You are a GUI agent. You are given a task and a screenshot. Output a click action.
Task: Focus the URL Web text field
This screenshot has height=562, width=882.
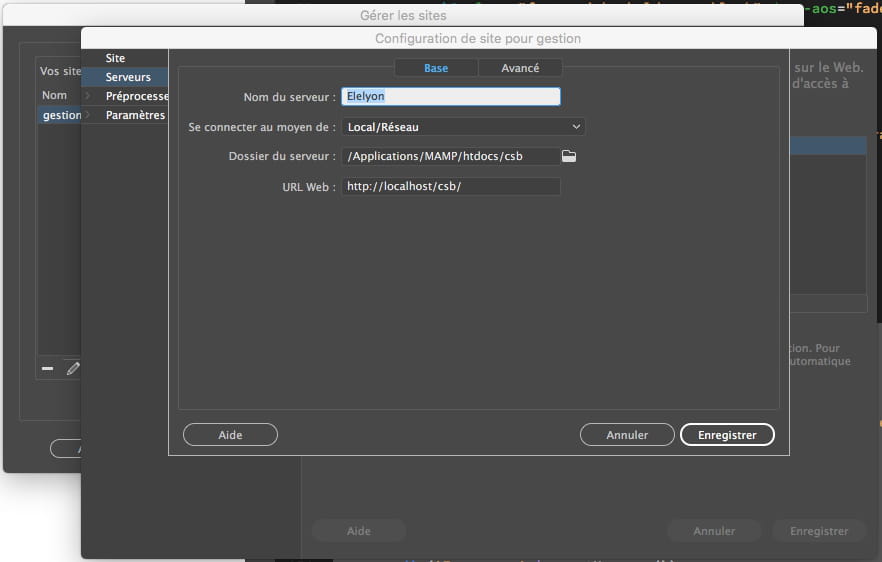tap(450, 187)
